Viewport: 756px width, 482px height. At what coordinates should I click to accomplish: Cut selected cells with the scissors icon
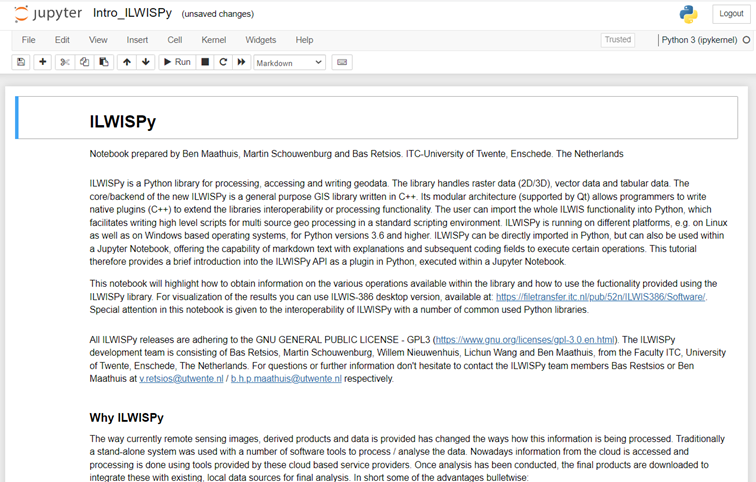coord(65,62)
